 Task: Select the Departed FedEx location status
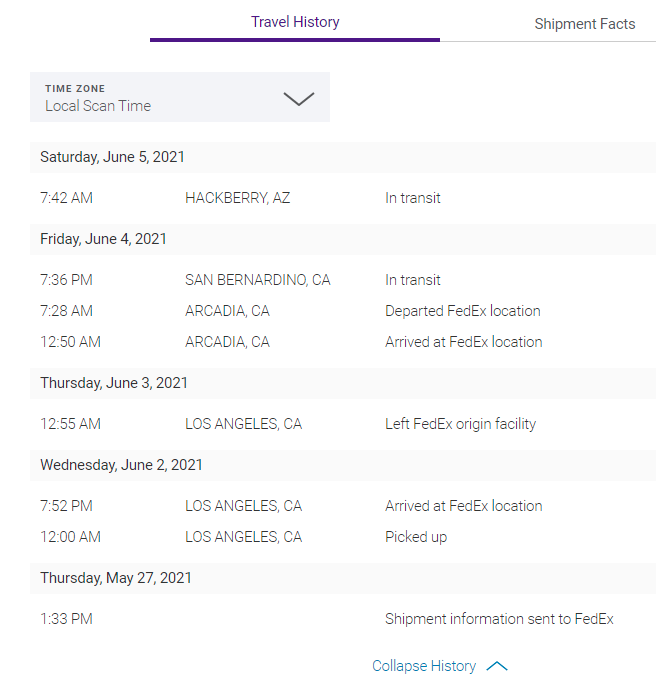[463, 311]
